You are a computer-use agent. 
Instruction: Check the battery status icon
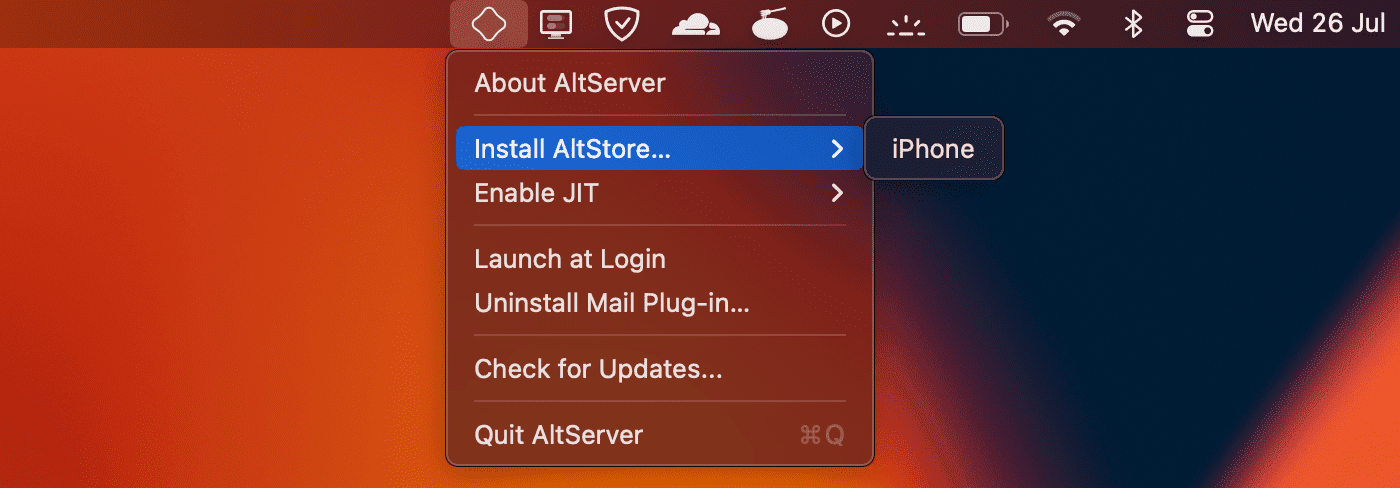click(x=982, y=23)
